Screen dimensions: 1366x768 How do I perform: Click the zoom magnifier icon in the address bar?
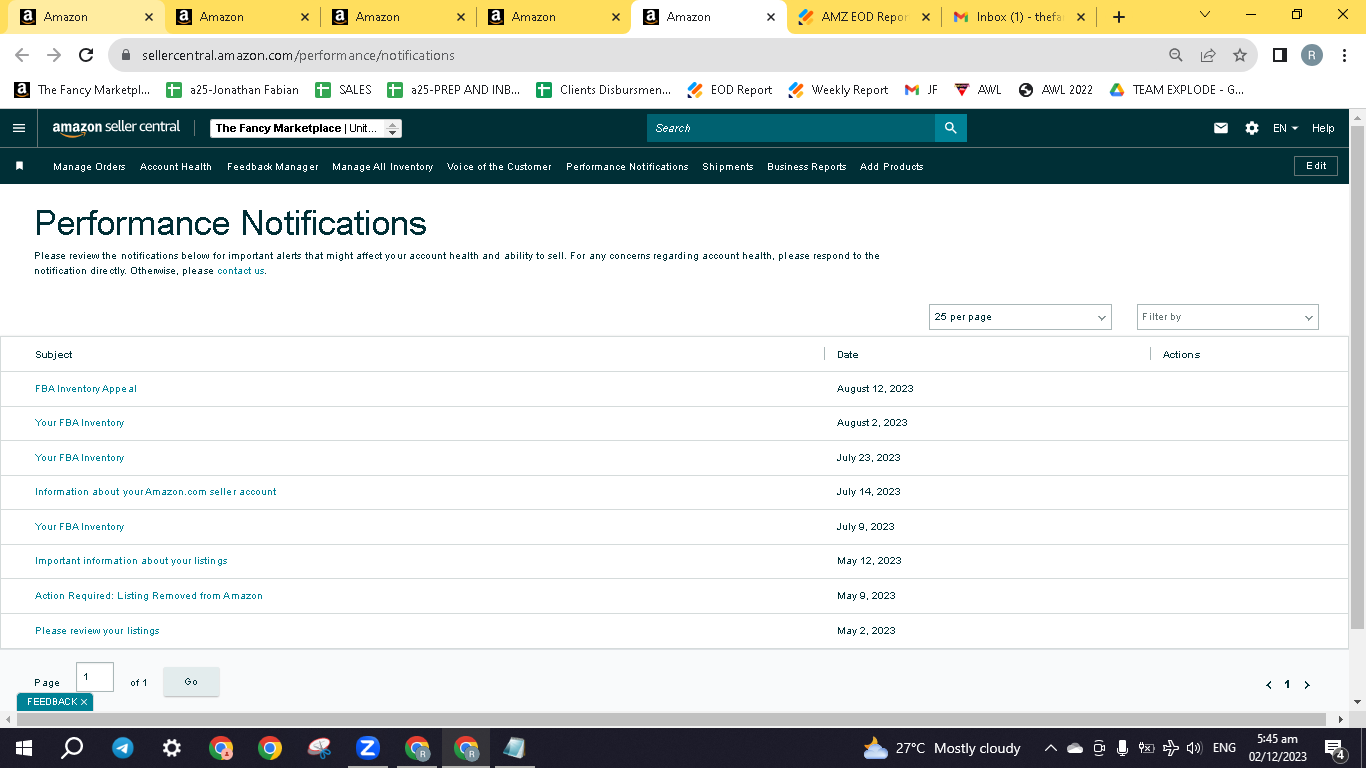tap(1176, 56)
